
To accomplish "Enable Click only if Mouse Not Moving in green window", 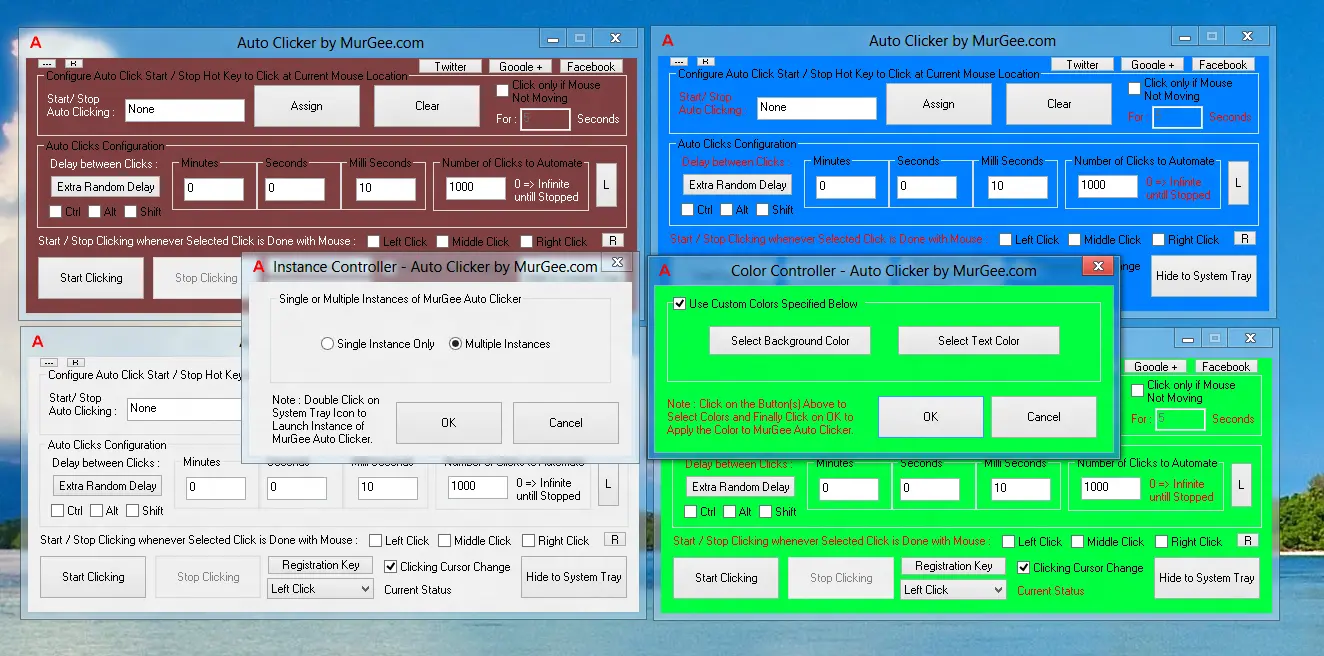I will (x=1138, y=391).
